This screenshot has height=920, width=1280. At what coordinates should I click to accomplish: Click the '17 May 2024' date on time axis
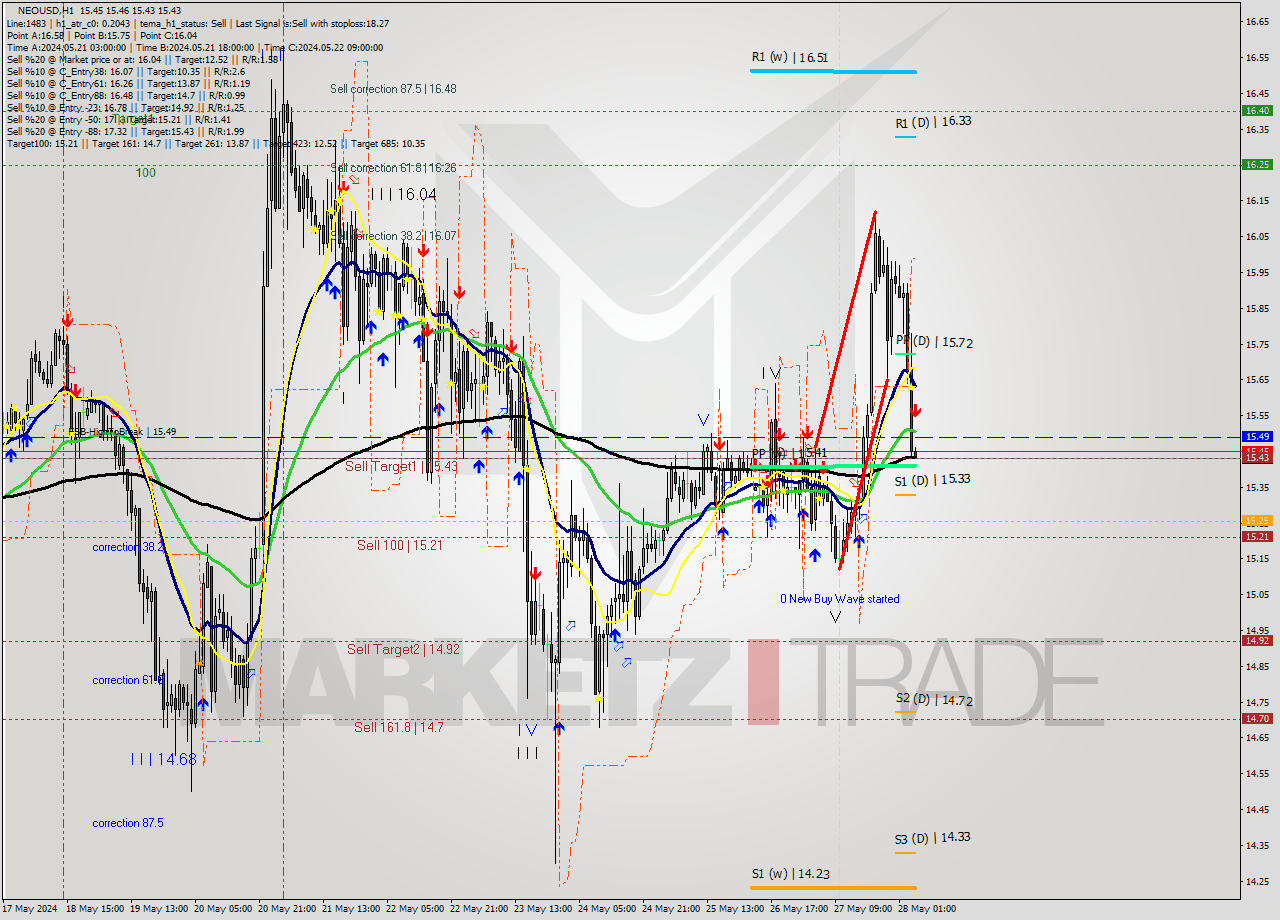pyautogui.click(x=29, y=910)
